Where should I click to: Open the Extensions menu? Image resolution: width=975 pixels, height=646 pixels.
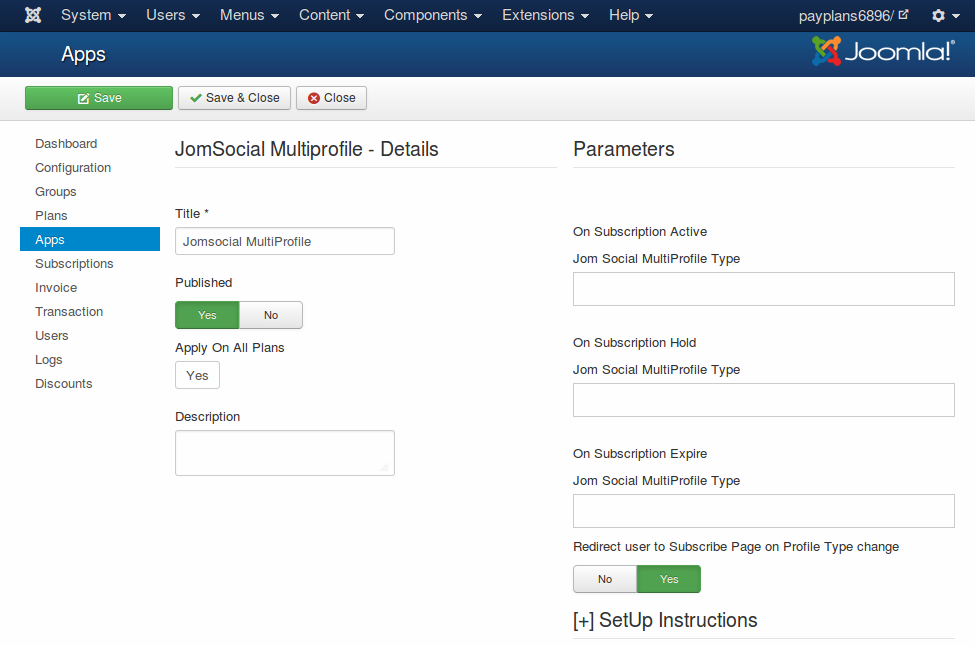point(545,15)
